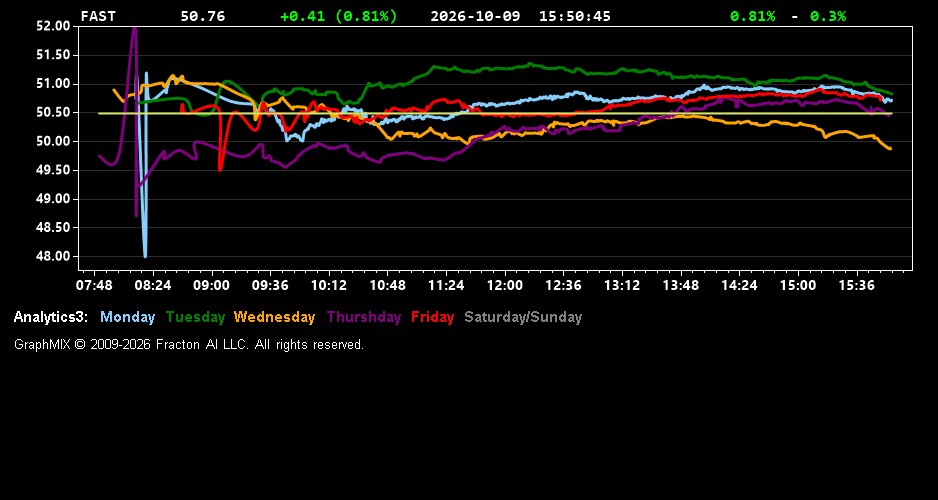Click the 15:50:45 timestamp
Image resolution: width=938 pixels, height=500 pixels.
pyautogui.click(x=575, y=16)
